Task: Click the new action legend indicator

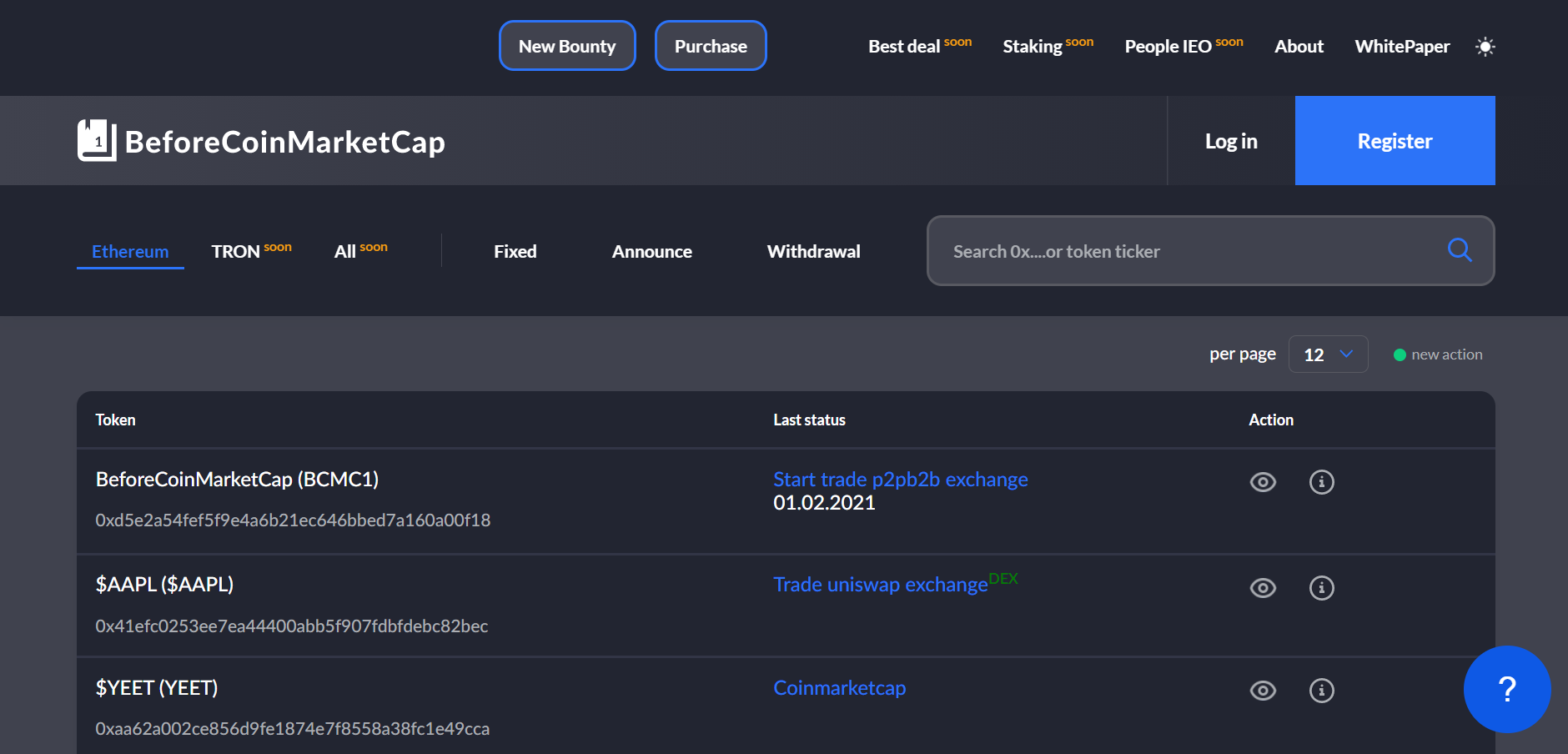Action: [1438, 354]
